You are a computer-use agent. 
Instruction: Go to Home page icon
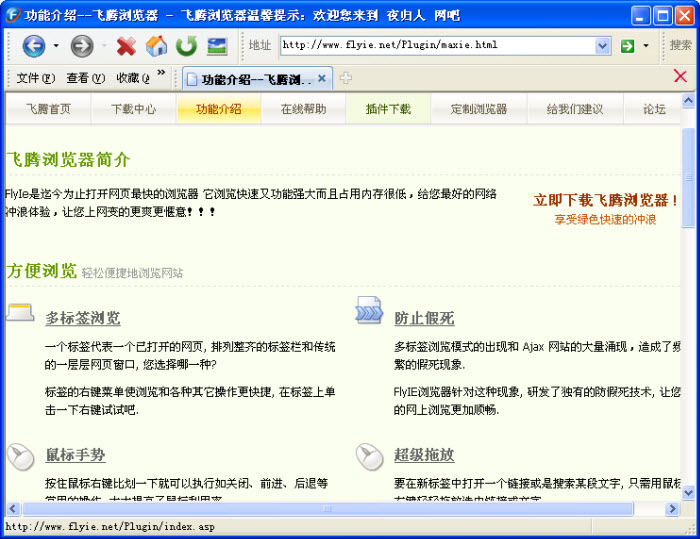coord(156,46)
